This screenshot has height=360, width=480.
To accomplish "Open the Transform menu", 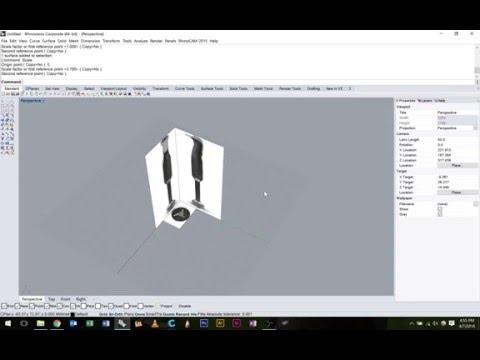I will click(111, 41).
